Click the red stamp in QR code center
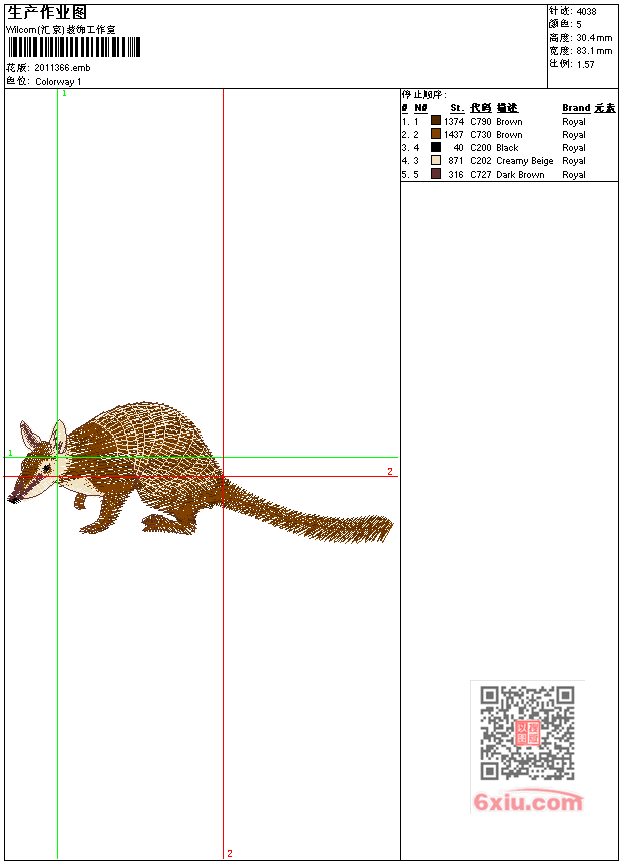The width and height of the screenshot is (620, 861). coord(527,733)
